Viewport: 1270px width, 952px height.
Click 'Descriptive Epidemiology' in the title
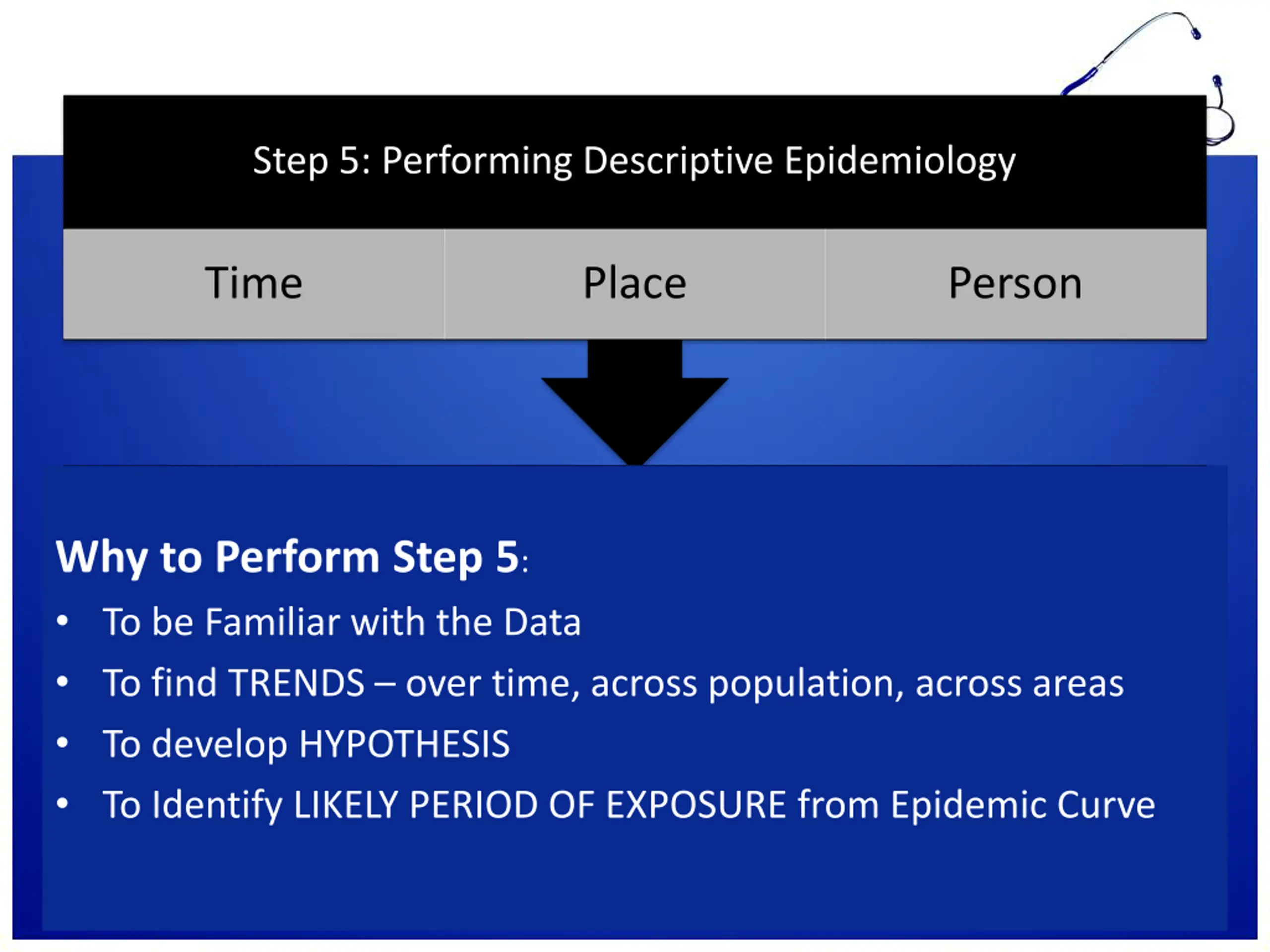[x=799, y=161]
